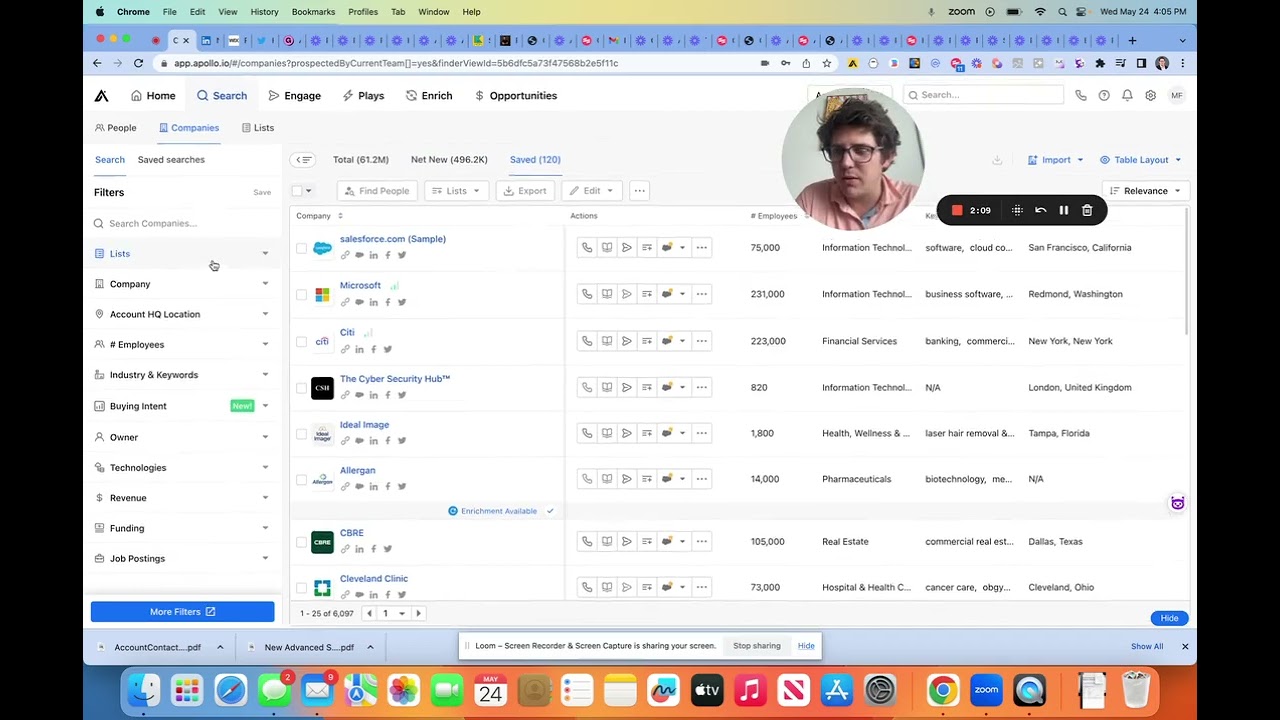This screenshot has height=720, width=1280.
Task: Click the Hide button at bottom right
Action: coord(1169,618)
